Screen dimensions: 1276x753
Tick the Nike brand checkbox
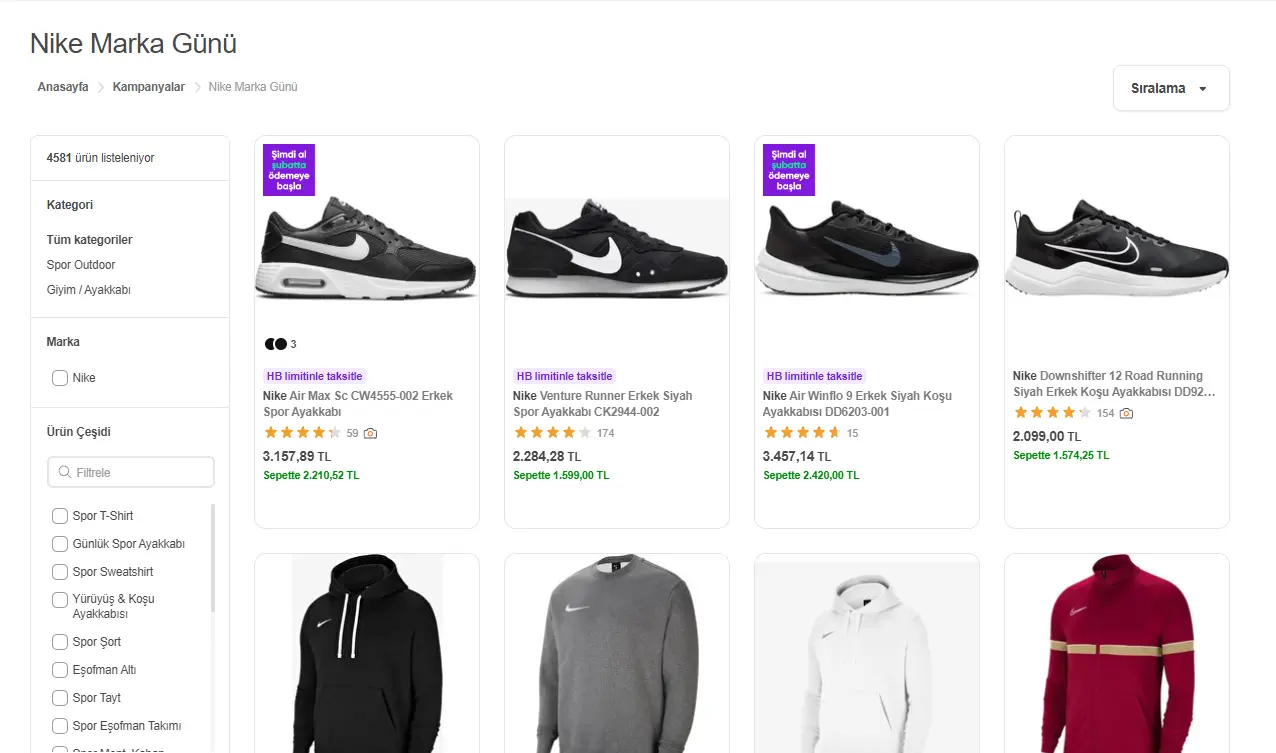pos(60,378)
